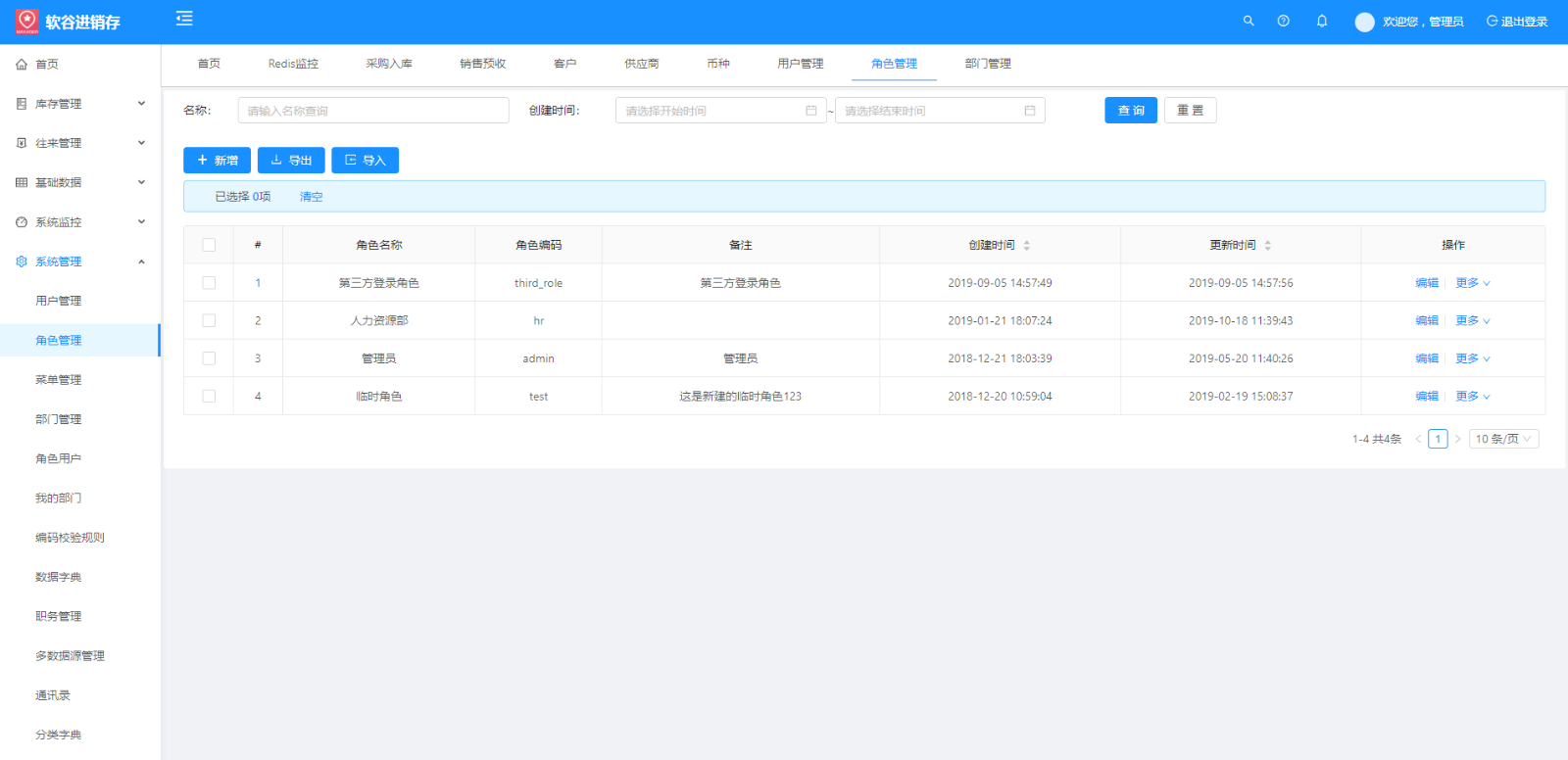Select page 1 in pagination

pyautogui.click(x=1438, y=439)
